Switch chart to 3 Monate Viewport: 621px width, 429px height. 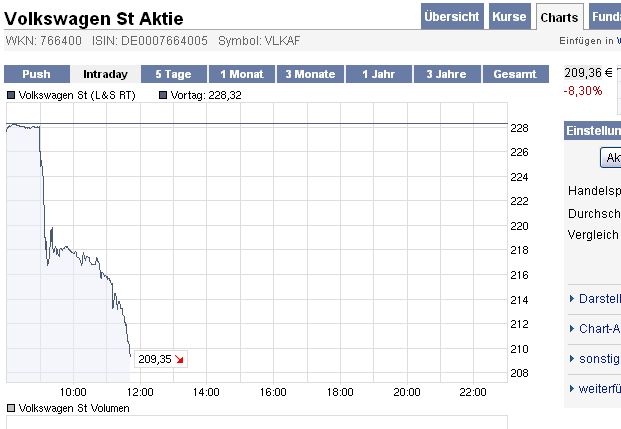pyautogui.click(x=310, y=74)
